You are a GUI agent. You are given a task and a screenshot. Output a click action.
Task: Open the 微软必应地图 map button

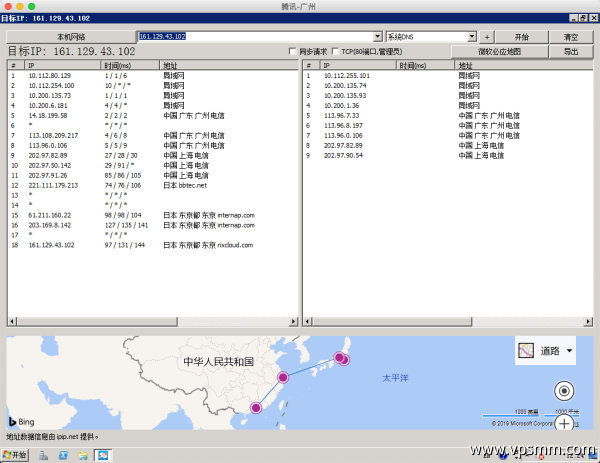(x=499, y=52)
